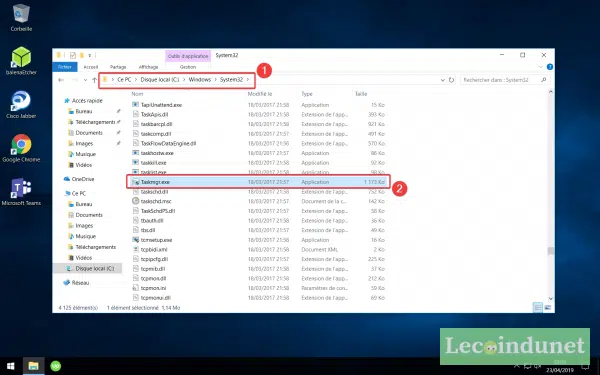
Task: Switch to large thumbnails view icon
Action: tap(548, 308)
